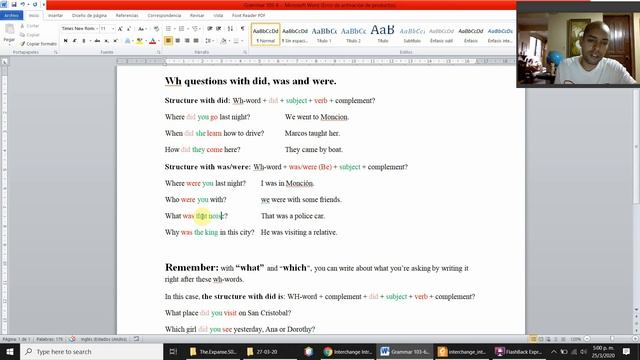Open the Archivo file tab
640x360 pixels.
(11, 15)
